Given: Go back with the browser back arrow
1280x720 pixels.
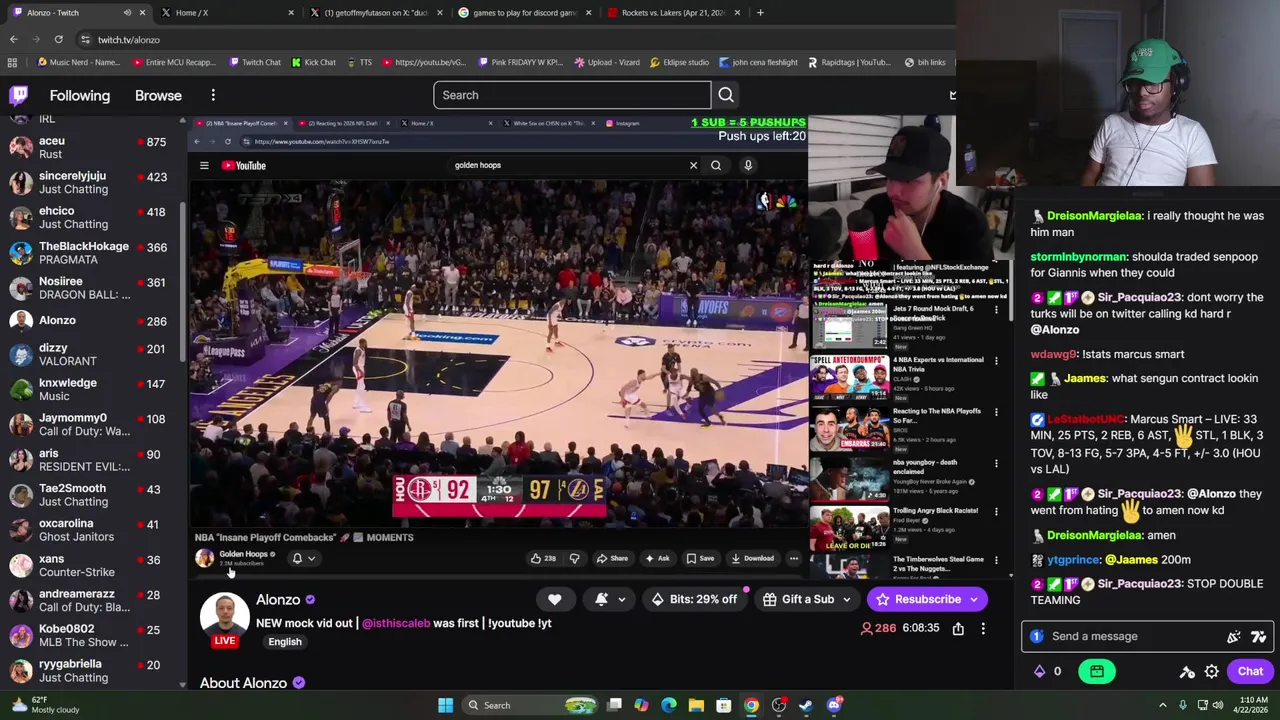Looking at the screenshot, I should 13,39.
